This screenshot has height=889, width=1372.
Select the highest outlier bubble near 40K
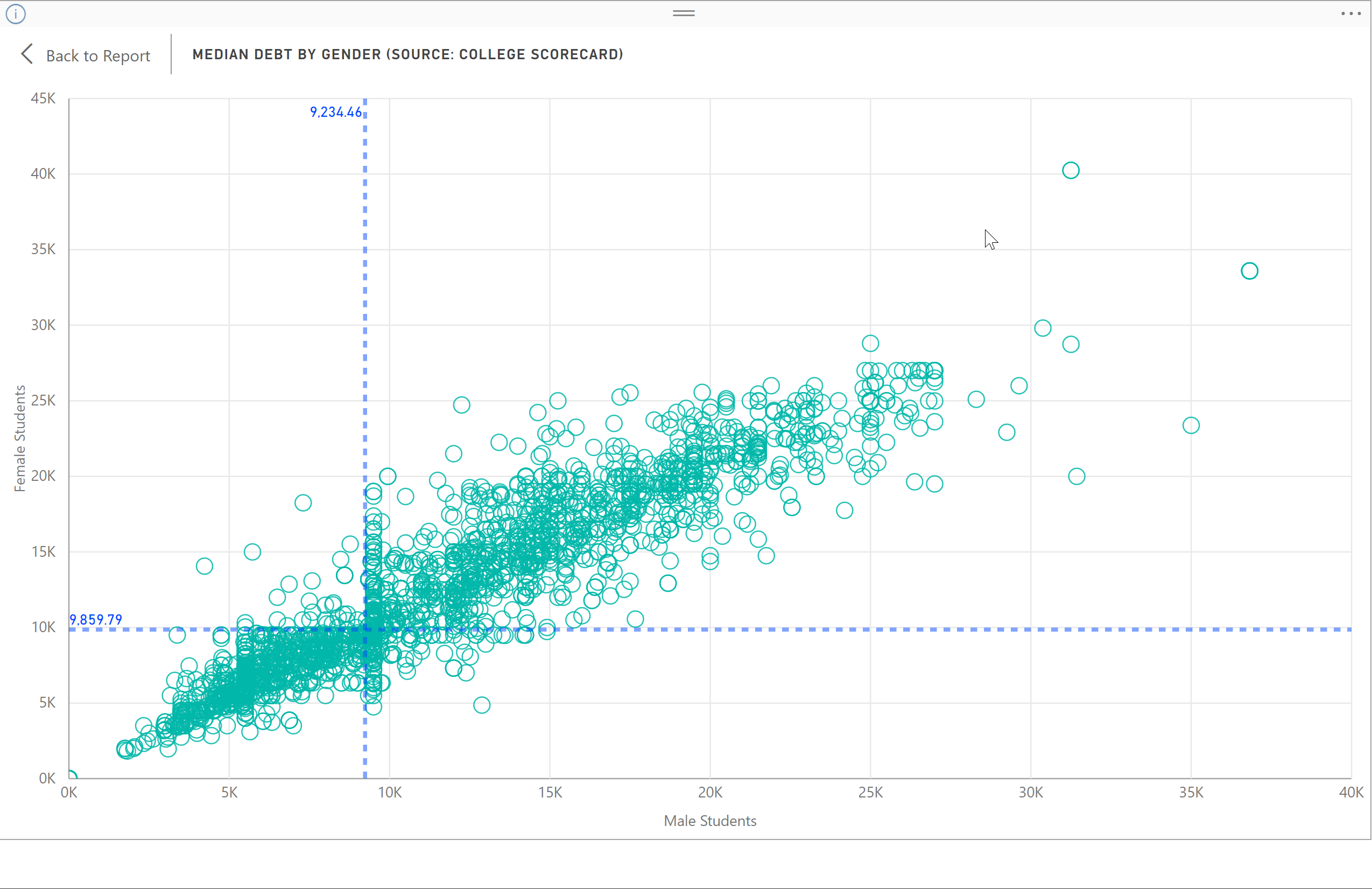[x=1071, y=170]
